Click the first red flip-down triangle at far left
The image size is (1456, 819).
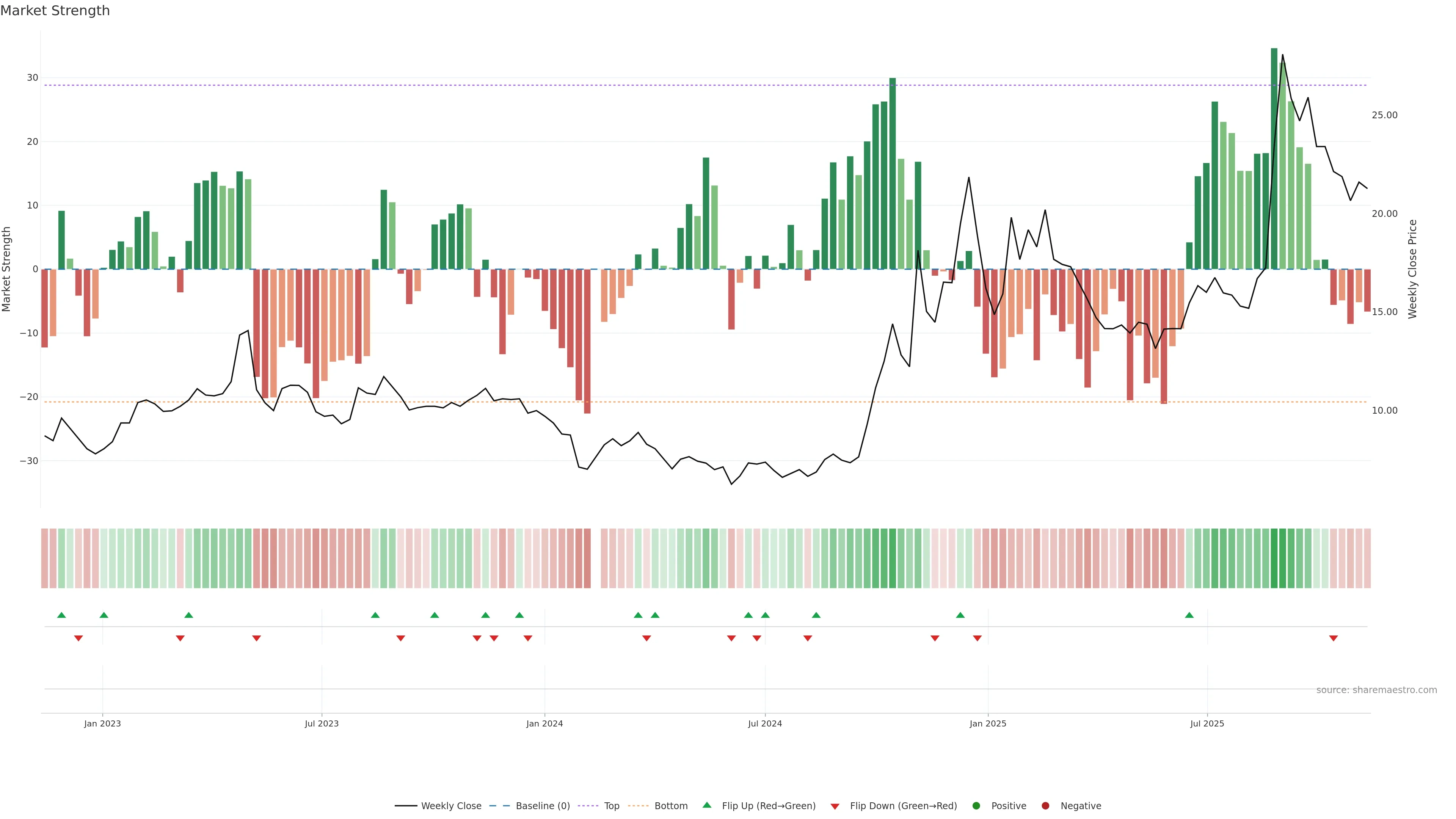(x=78, y=638)
